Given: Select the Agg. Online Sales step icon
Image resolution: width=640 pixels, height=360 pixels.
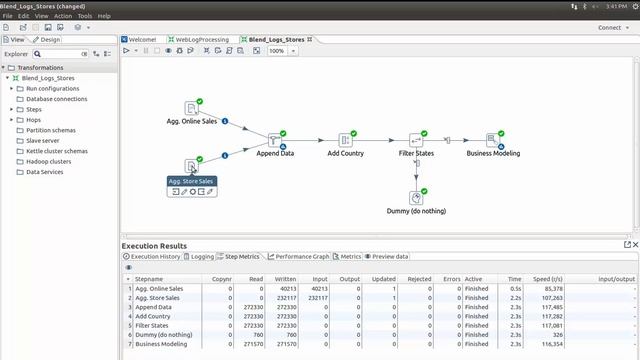Looking at the screenshot, I should coord(191,108).
